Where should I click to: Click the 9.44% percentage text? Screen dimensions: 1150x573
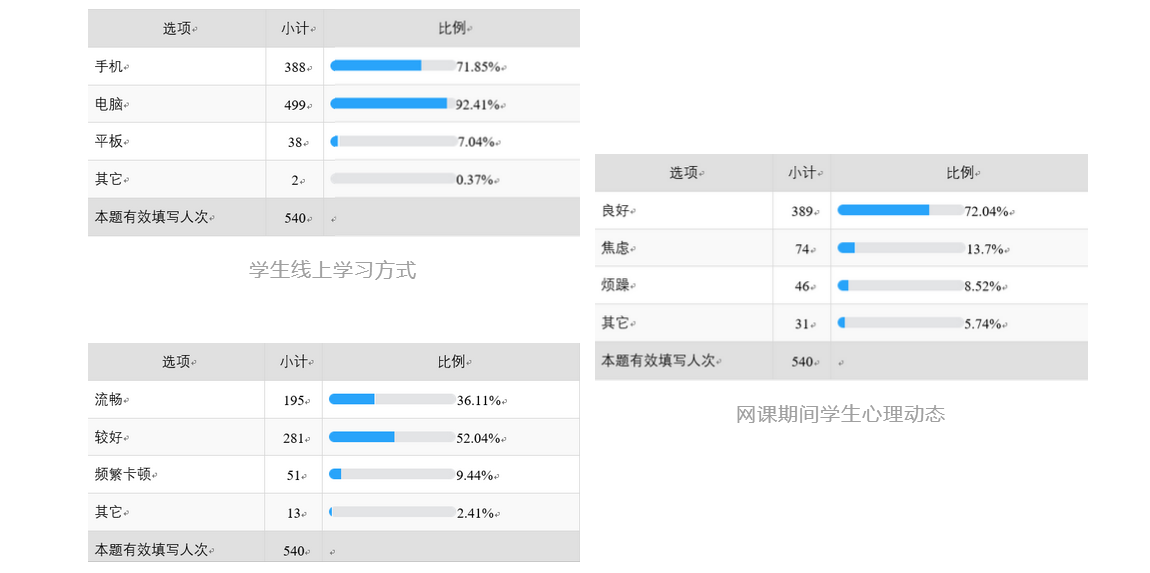pyautogui.click(x=478, y=476)
